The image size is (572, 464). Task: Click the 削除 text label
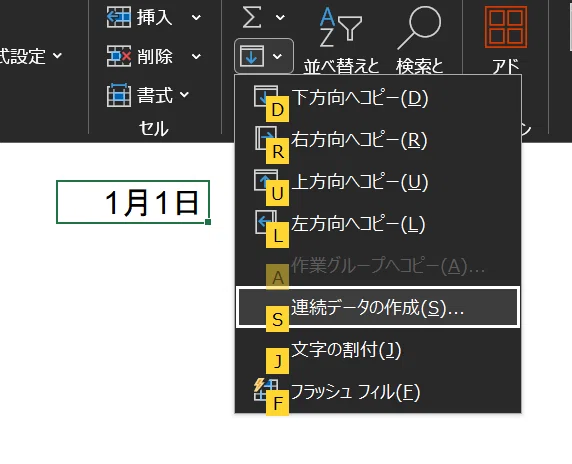click(x=154, y=56)
